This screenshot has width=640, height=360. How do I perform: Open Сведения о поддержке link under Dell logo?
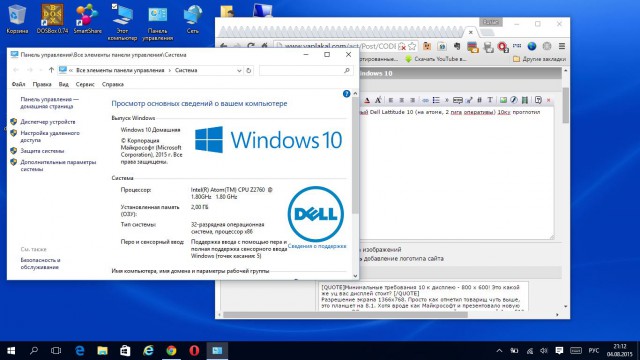coord(317,246)
